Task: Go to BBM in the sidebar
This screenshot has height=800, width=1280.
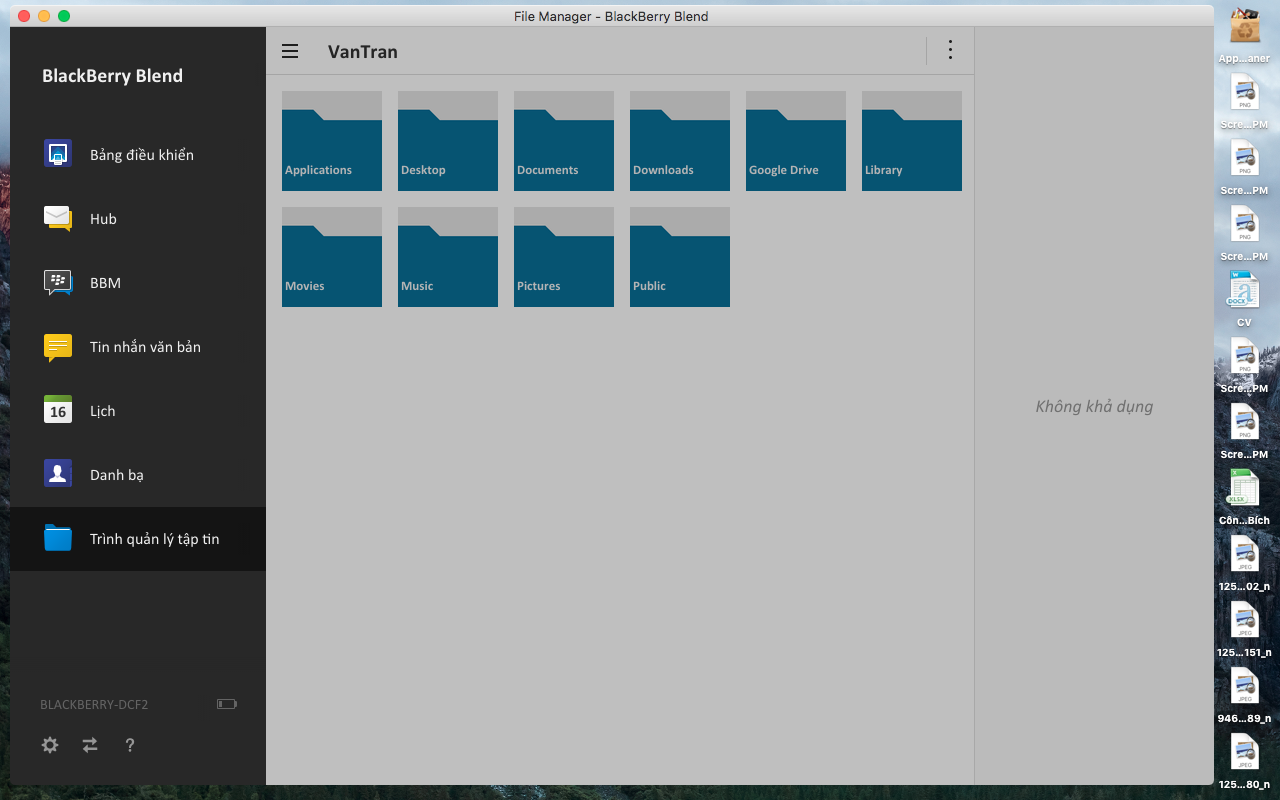Action: [x=138, y=283]
